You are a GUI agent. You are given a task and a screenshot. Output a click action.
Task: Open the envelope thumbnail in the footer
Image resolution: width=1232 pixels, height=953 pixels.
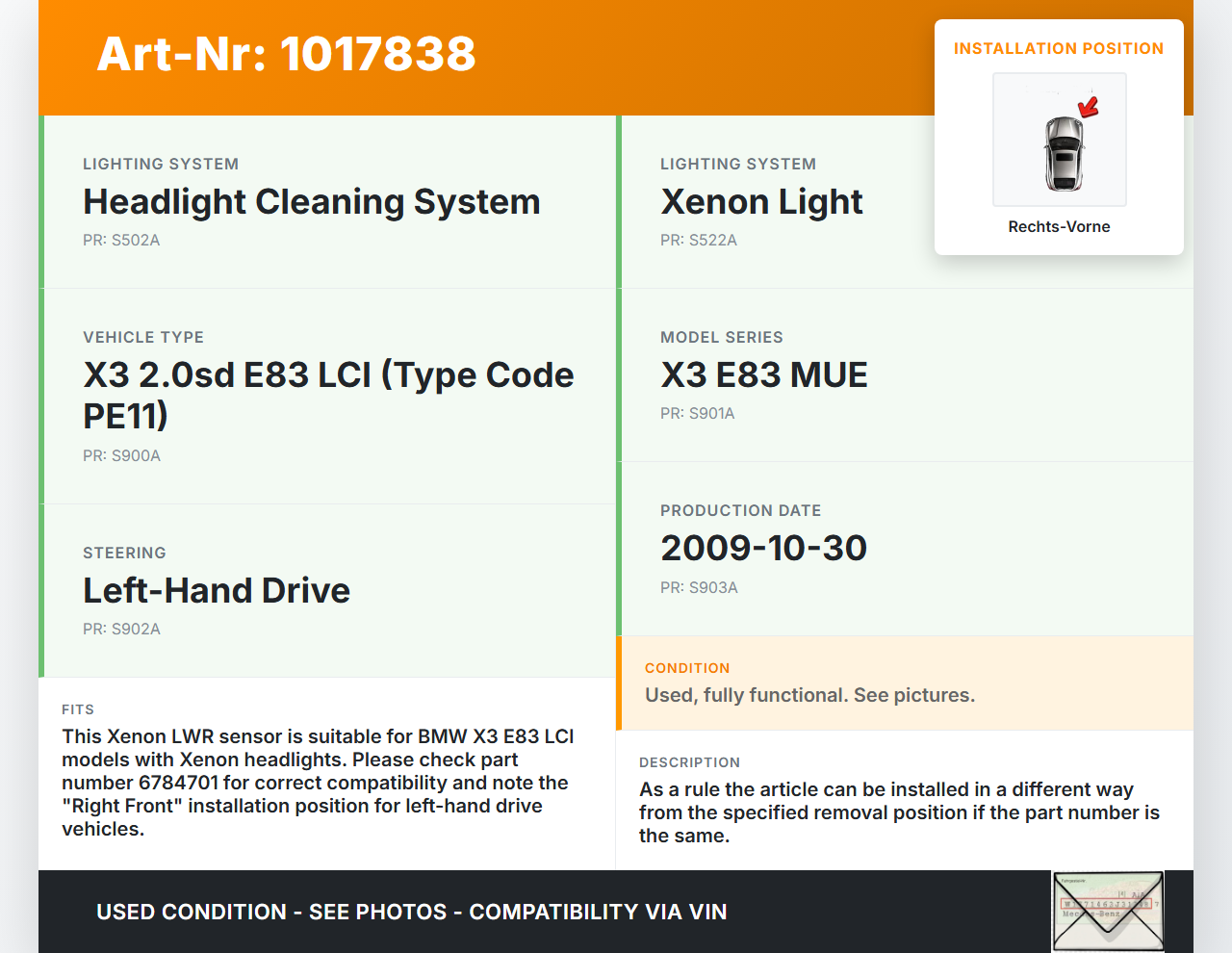point(1108,912)
